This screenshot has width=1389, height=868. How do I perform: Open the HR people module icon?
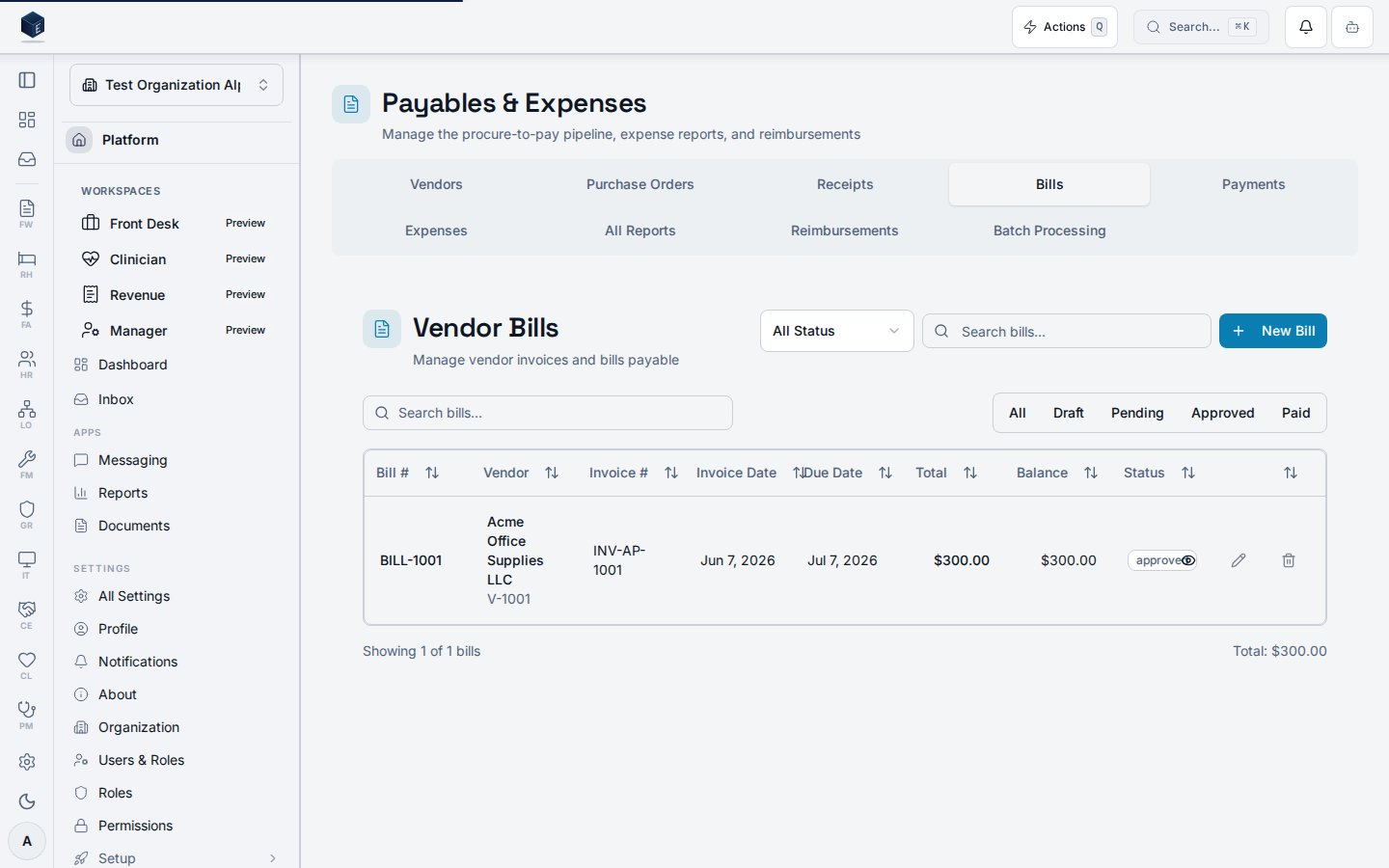(x=27, y=364)
